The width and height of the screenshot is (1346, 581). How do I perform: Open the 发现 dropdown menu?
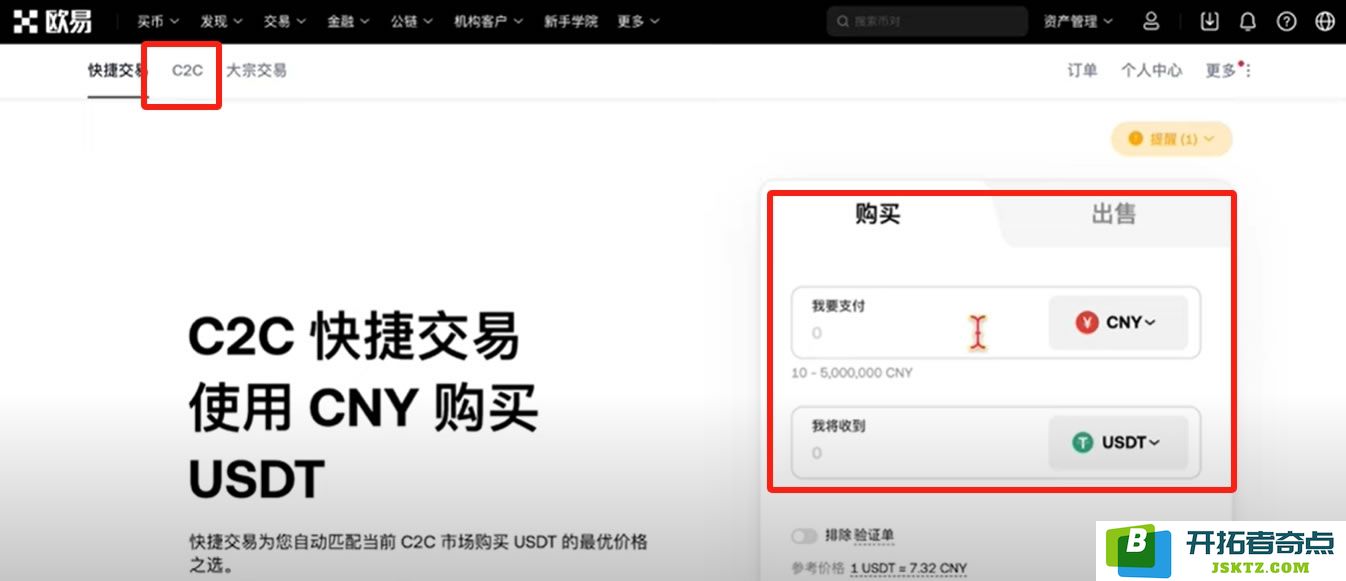tap(221, 21)
